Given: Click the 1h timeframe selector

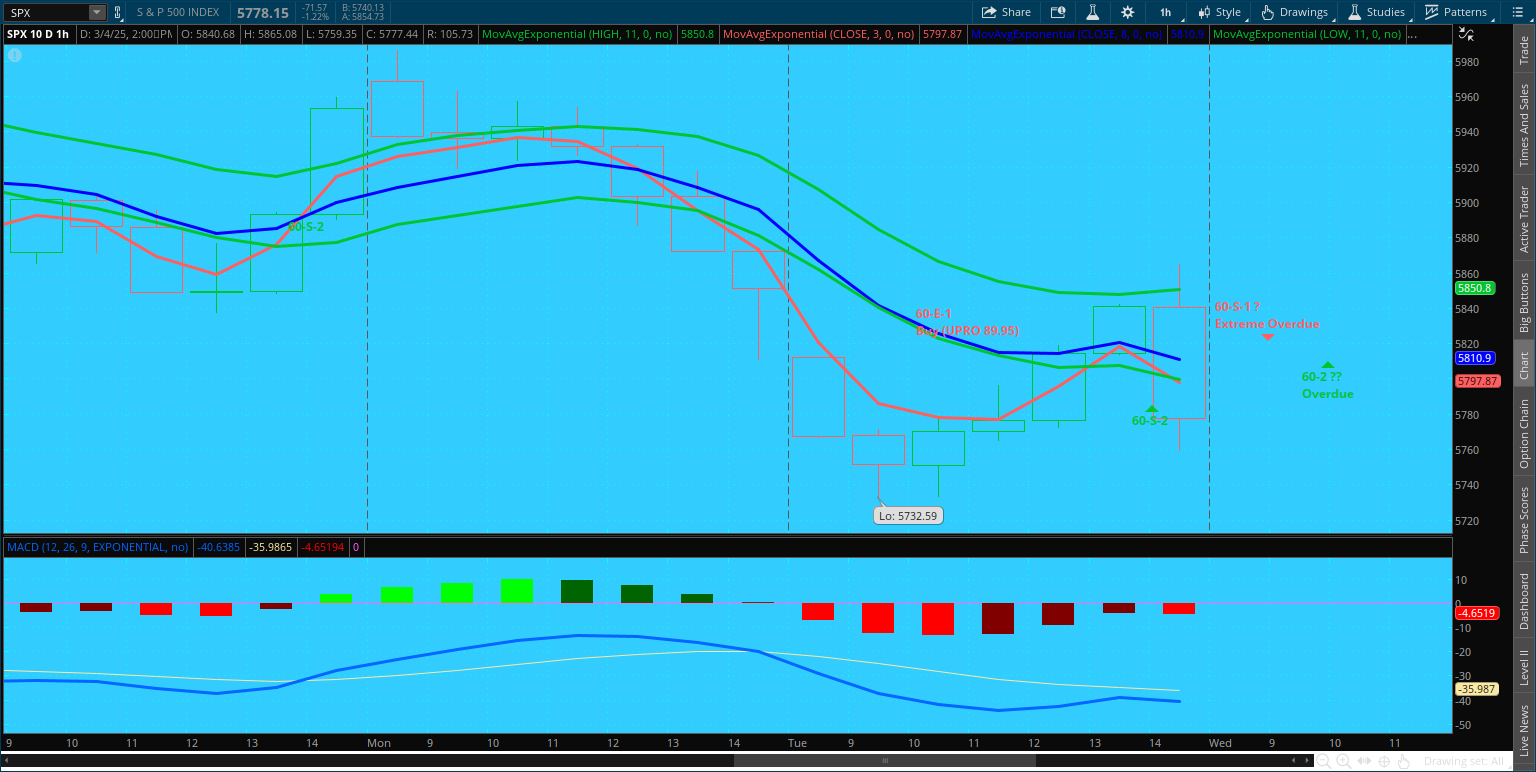Looking at the screenshot, I should 1165,12.
